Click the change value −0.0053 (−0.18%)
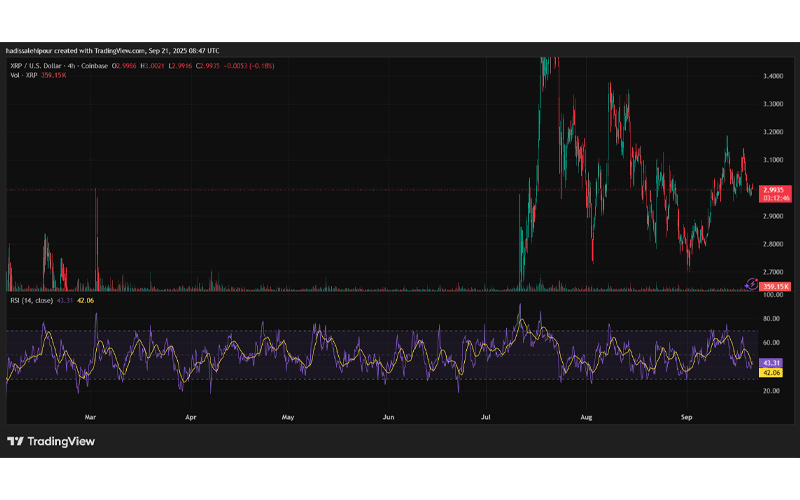800x500 pixels. pos(249,66)
